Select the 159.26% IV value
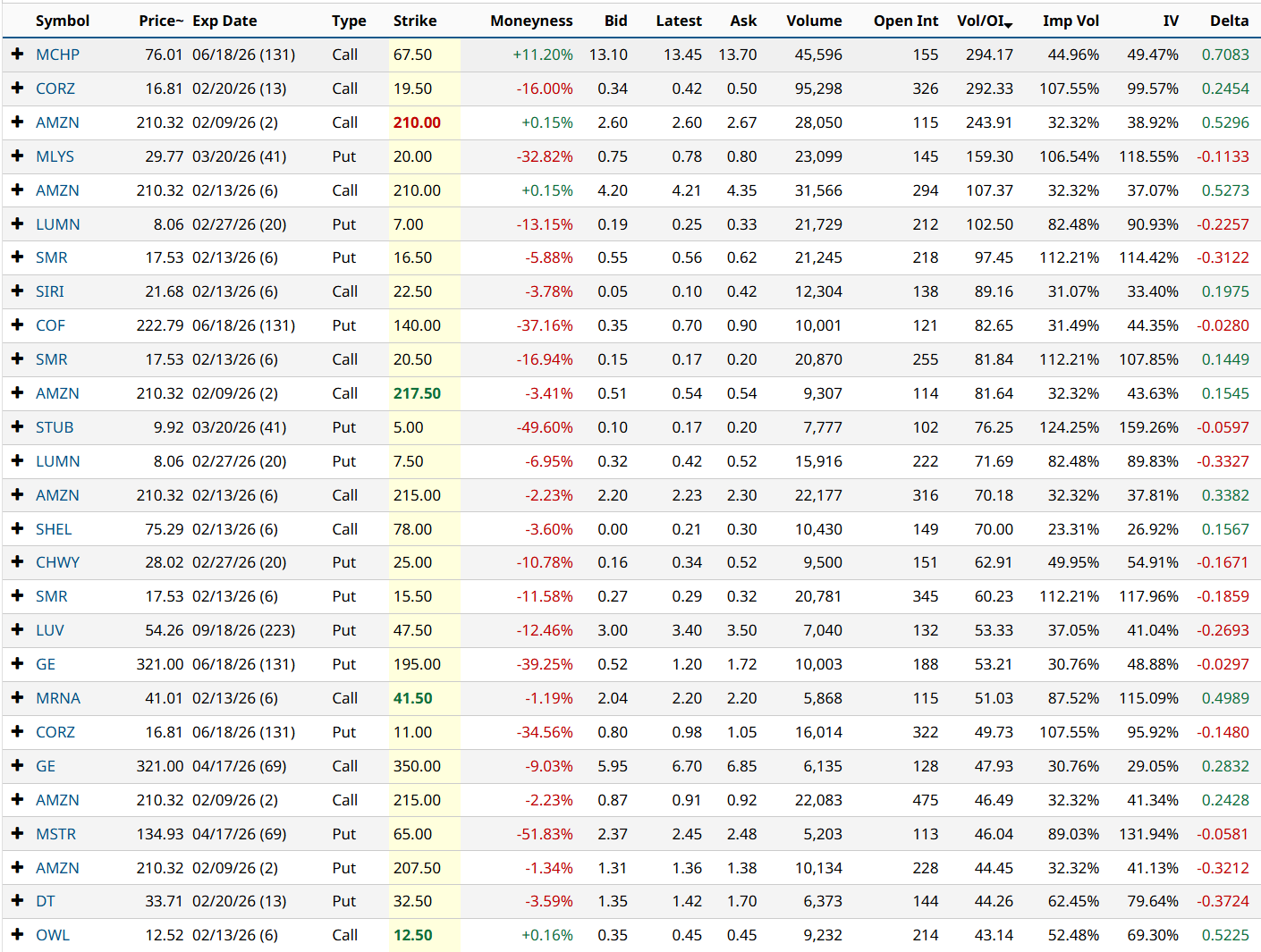Image resolution: width=1261 pixels, height=952 pixels. pyautogui.click(x=1149, y=427)
